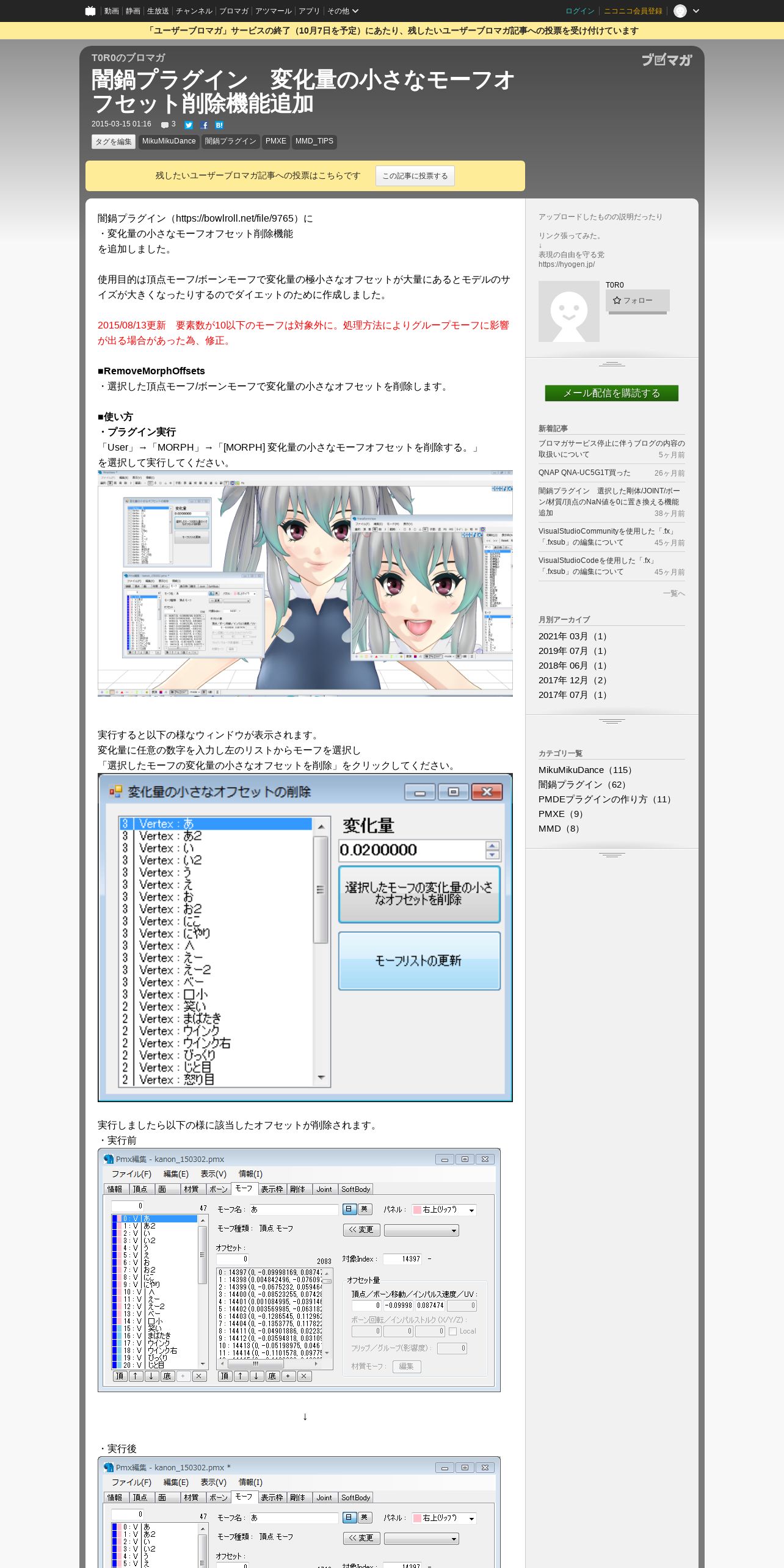Go to 静画 in the top navigation
This screenshot has width=784, height=1568.
coord(132,11)
